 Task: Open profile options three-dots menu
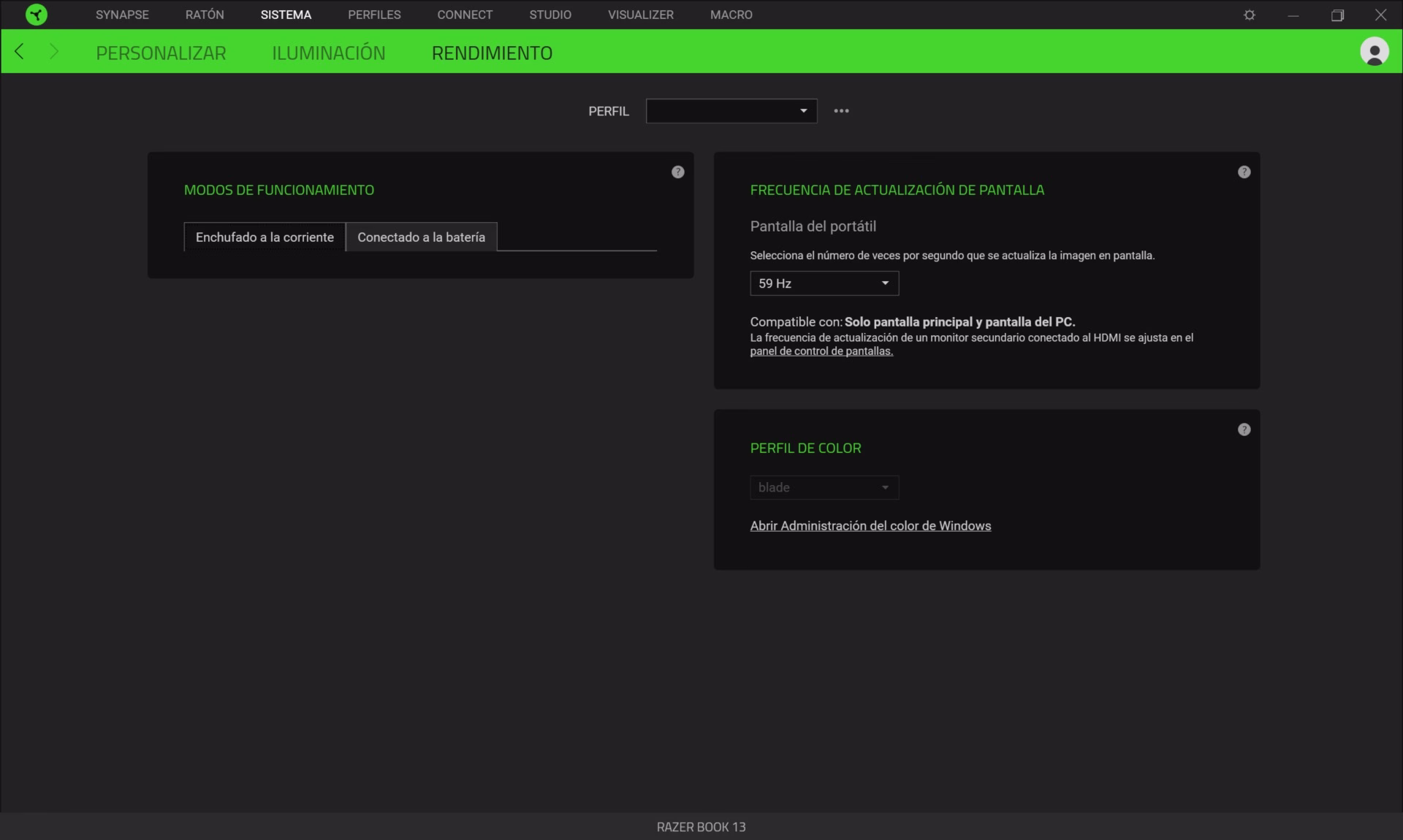[841, 111]
